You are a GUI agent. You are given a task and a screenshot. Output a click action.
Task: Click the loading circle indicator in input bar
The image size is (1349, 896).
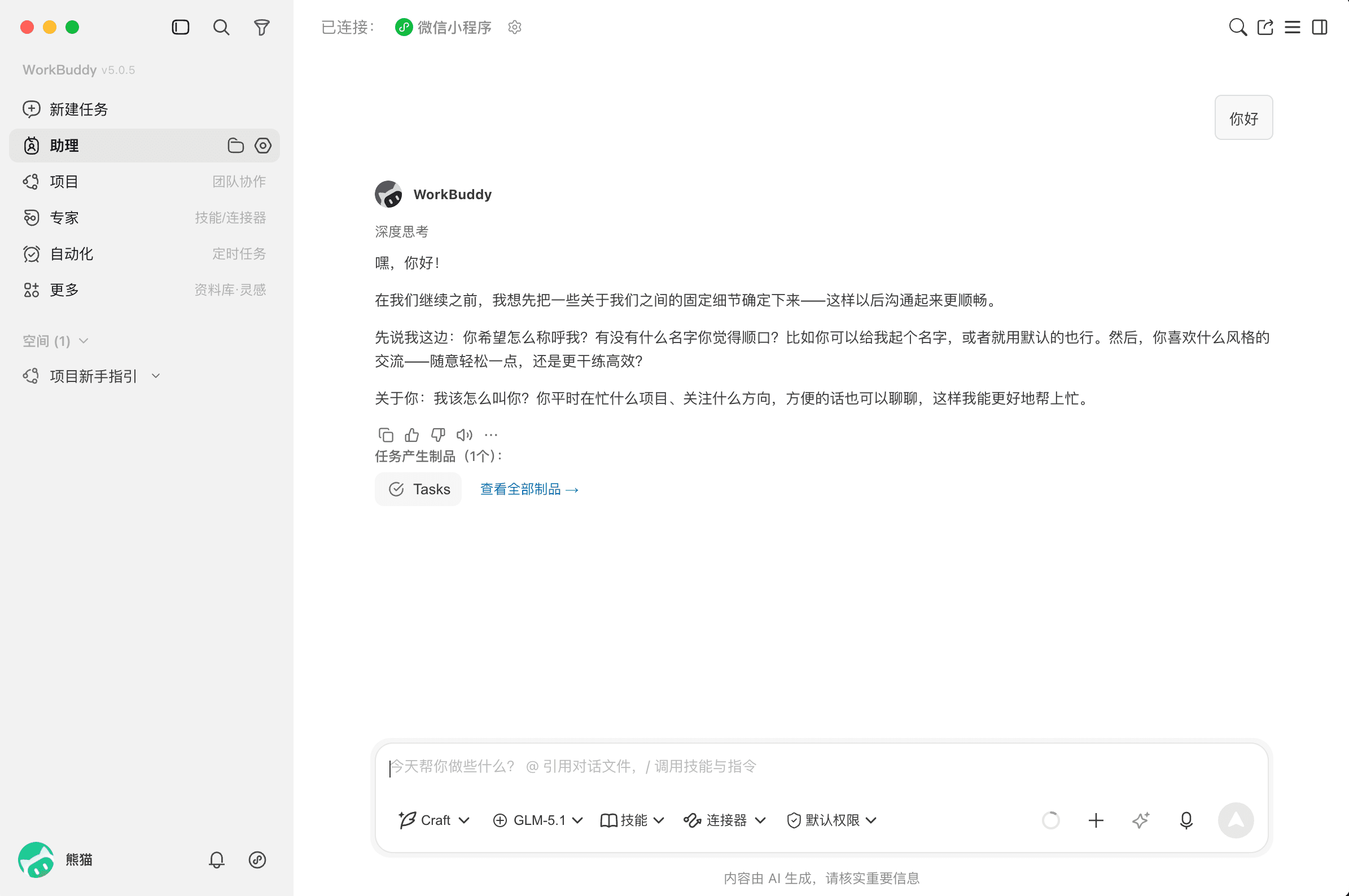1050,820
